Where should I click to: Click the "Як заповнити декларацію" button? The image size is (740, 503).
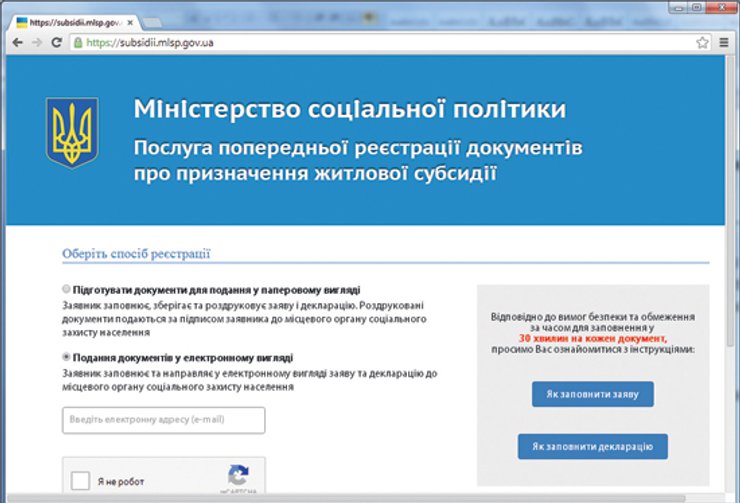click(x=592, y=446)
